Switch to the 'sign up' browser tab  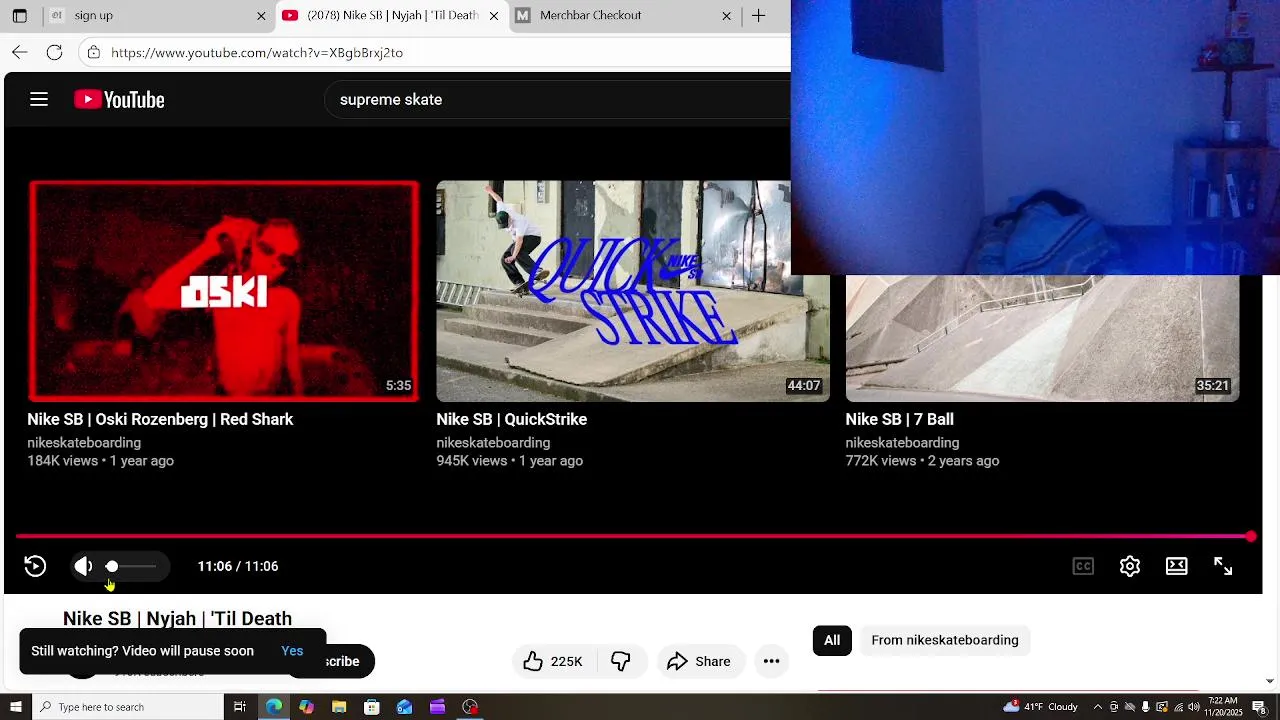(x=150, y=15)
